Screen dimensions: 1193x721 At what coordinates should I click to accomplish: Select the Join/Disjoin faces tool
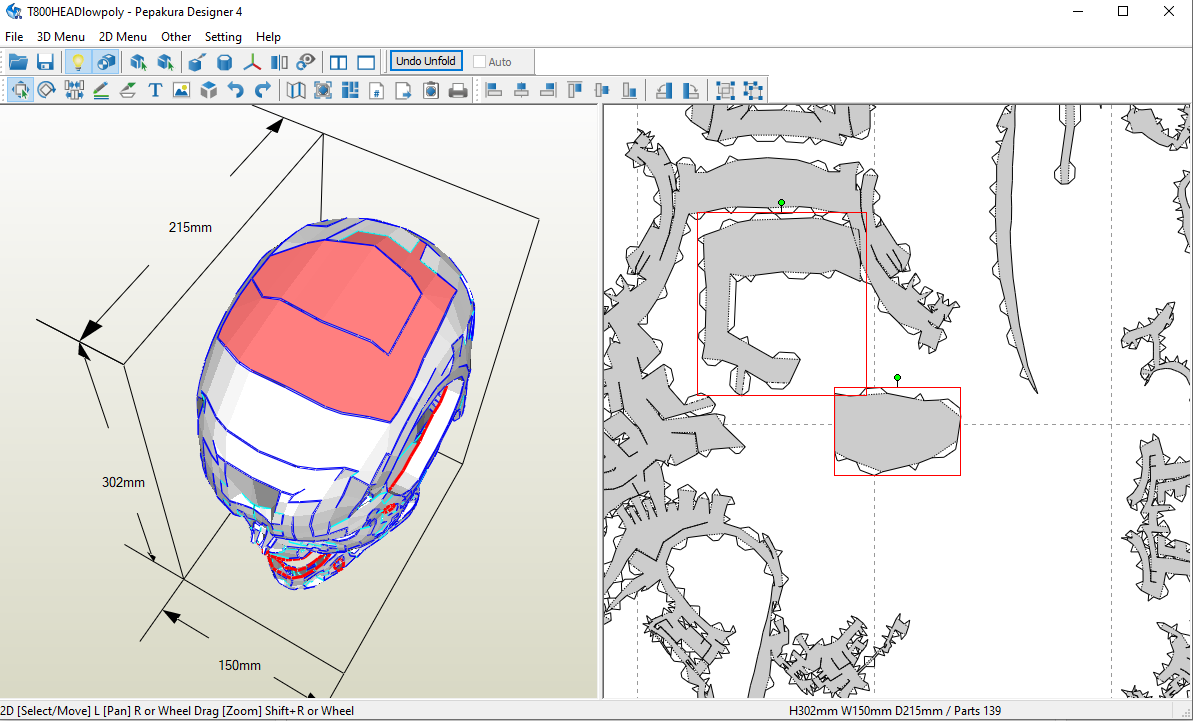coord(74,90)
